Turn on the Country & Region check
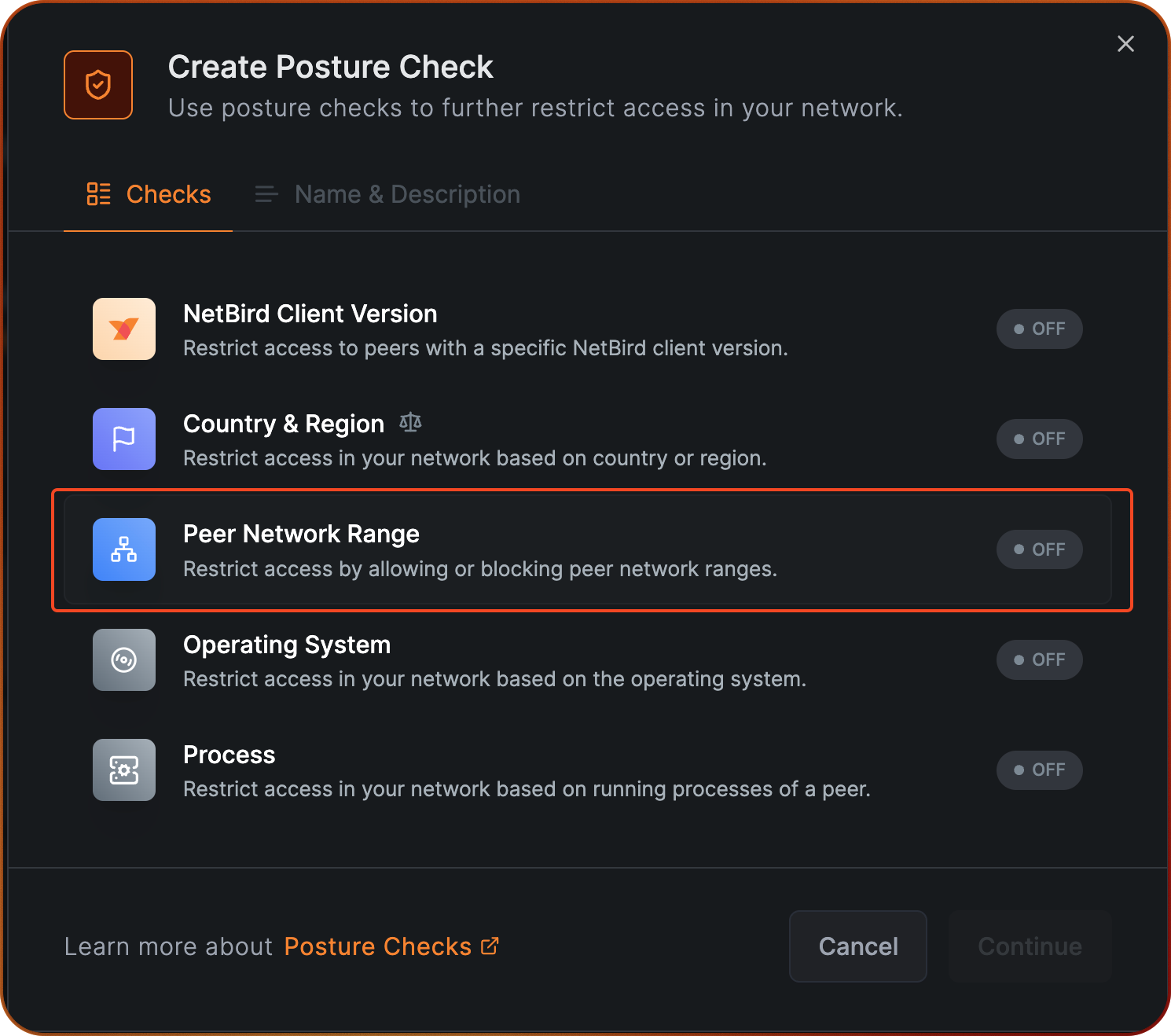Image resolution: width=1171 pixels, height=1036 pixels. click(1039, 439)
